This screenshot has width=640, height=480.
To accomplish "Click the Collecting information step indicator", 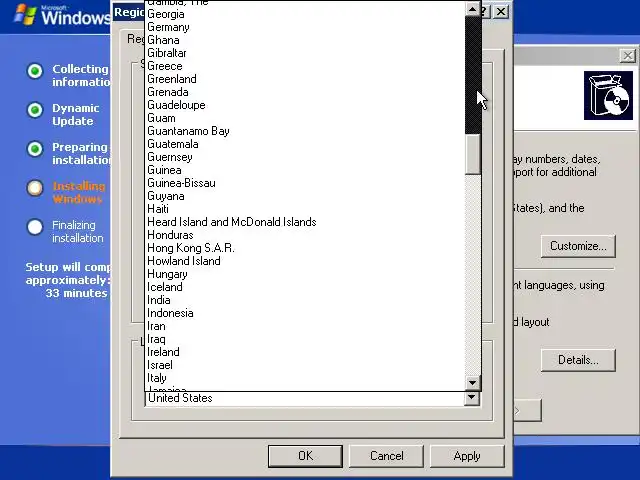I will [x=35, y=71].
